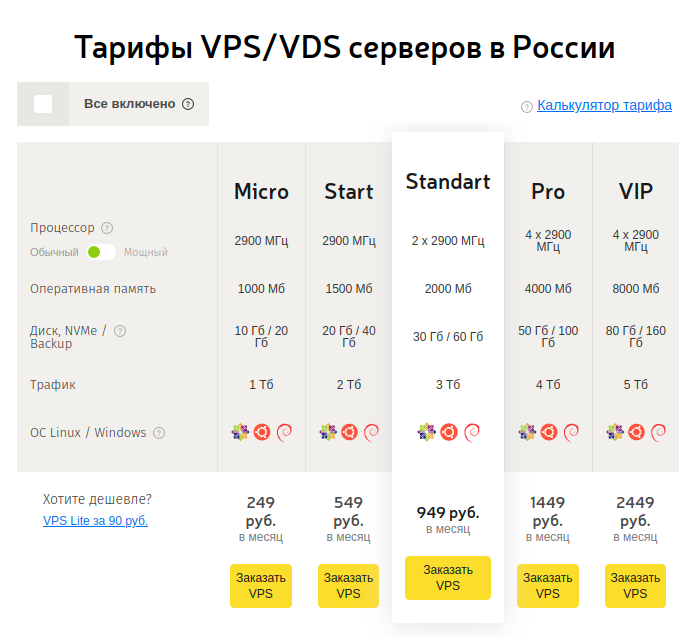
Task: Click Ubuntu icon in Standart column
Action: pyautogui.click(x=449, y=432)
